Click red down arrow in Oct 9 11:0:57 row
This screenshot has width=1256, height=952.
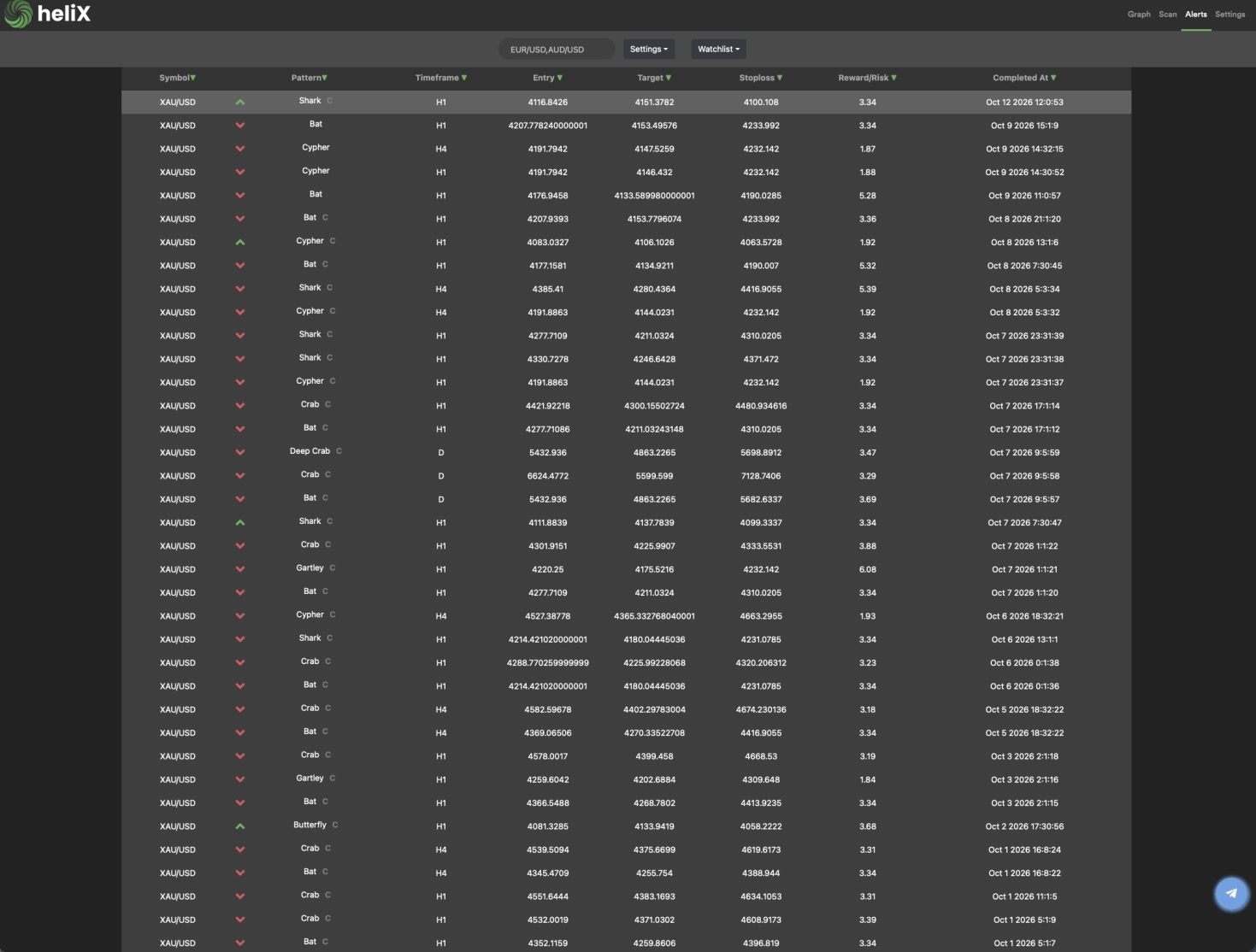pos(240,196)
